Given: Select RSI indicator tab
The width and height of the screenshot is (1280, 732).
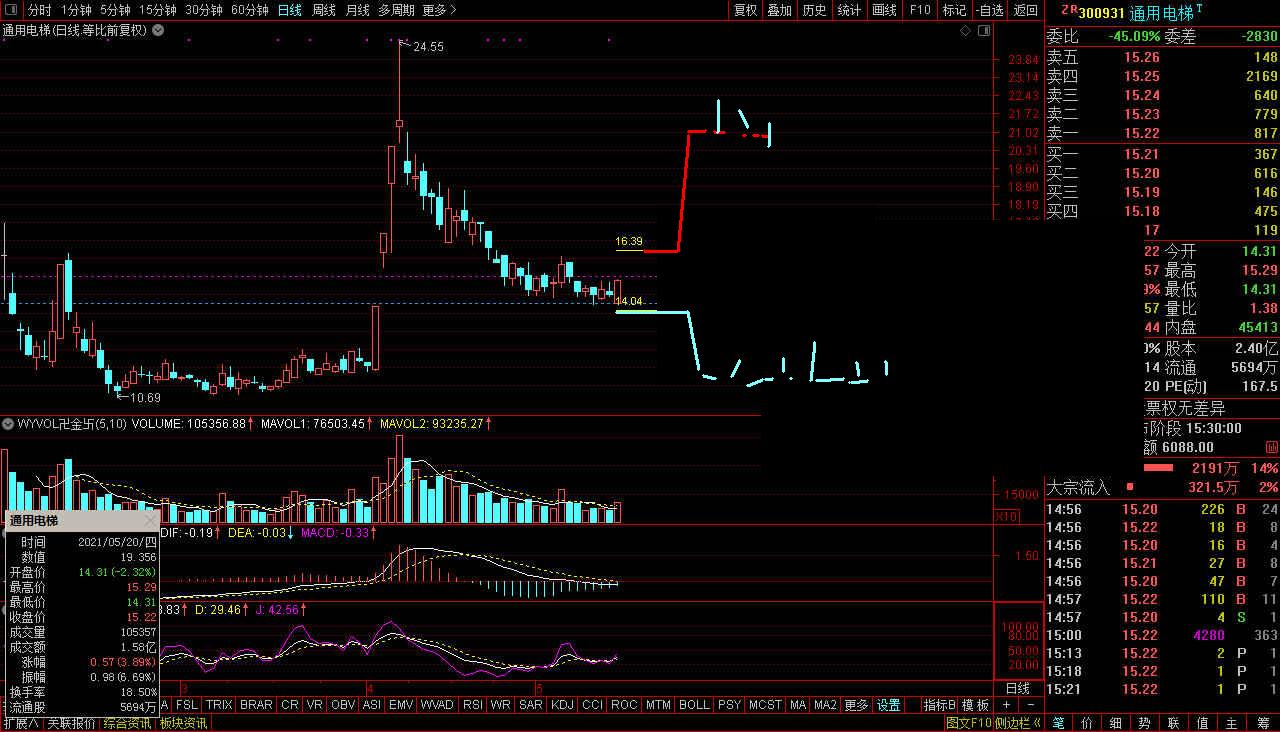Looking at the screenshot, I should tap(472, 705).
